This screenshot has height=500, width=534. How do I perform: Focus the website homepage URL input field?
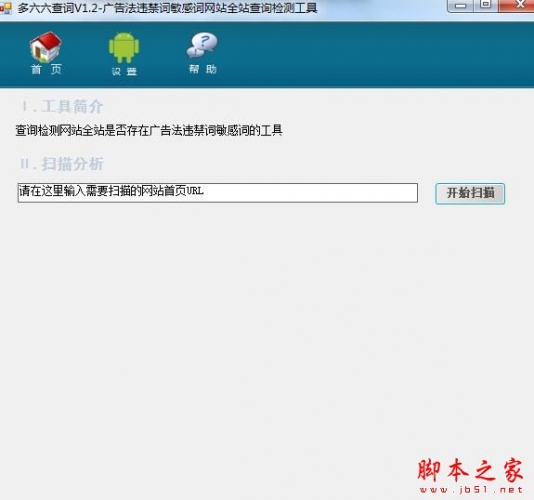(218, 193)
